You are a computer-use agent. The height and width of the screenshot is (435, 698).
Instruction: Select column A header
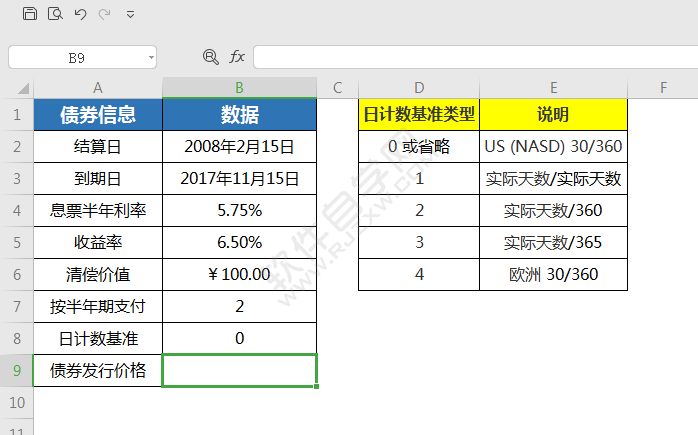(98, 88)
